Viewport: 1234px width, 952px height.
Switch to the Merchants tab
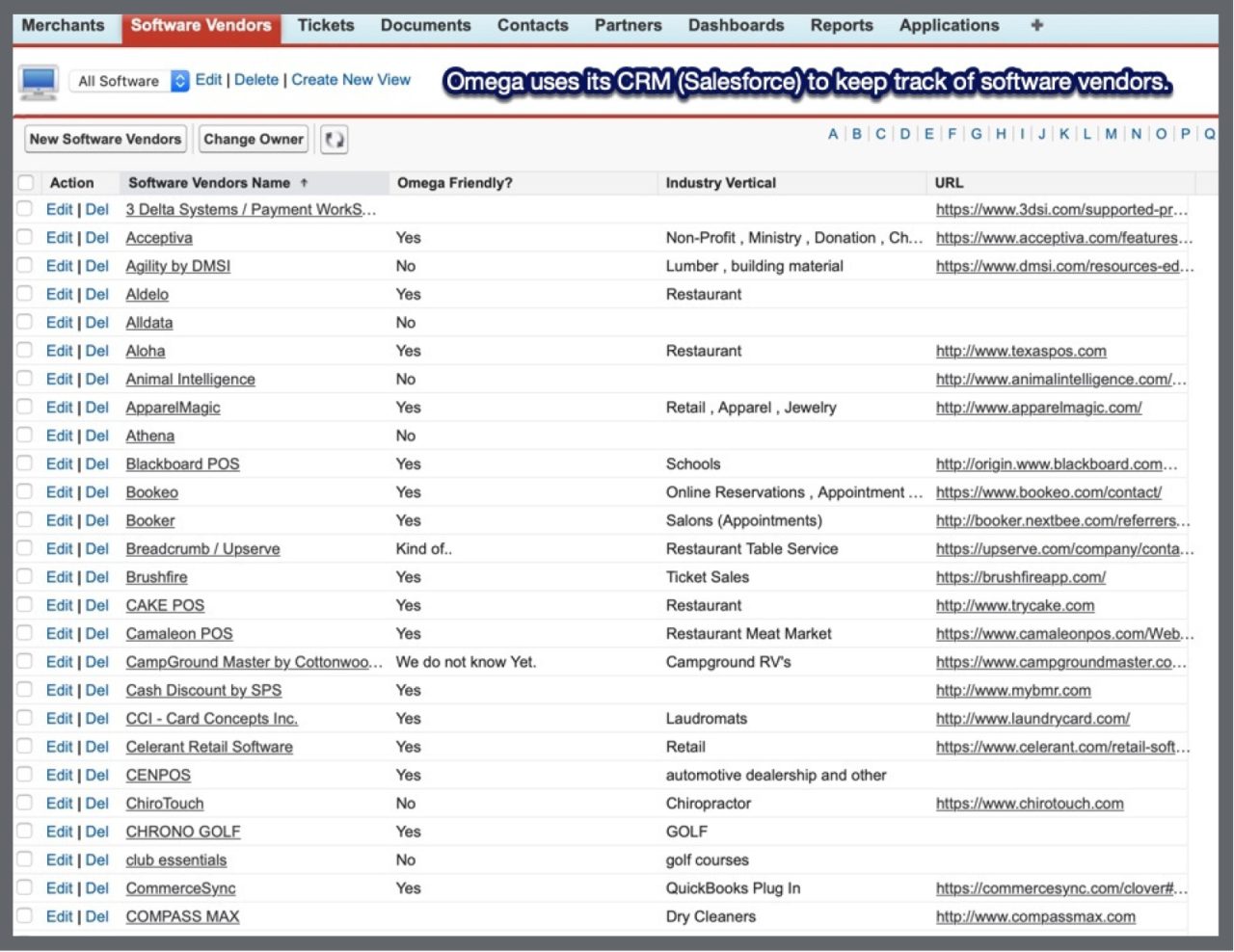coord(63,25)
